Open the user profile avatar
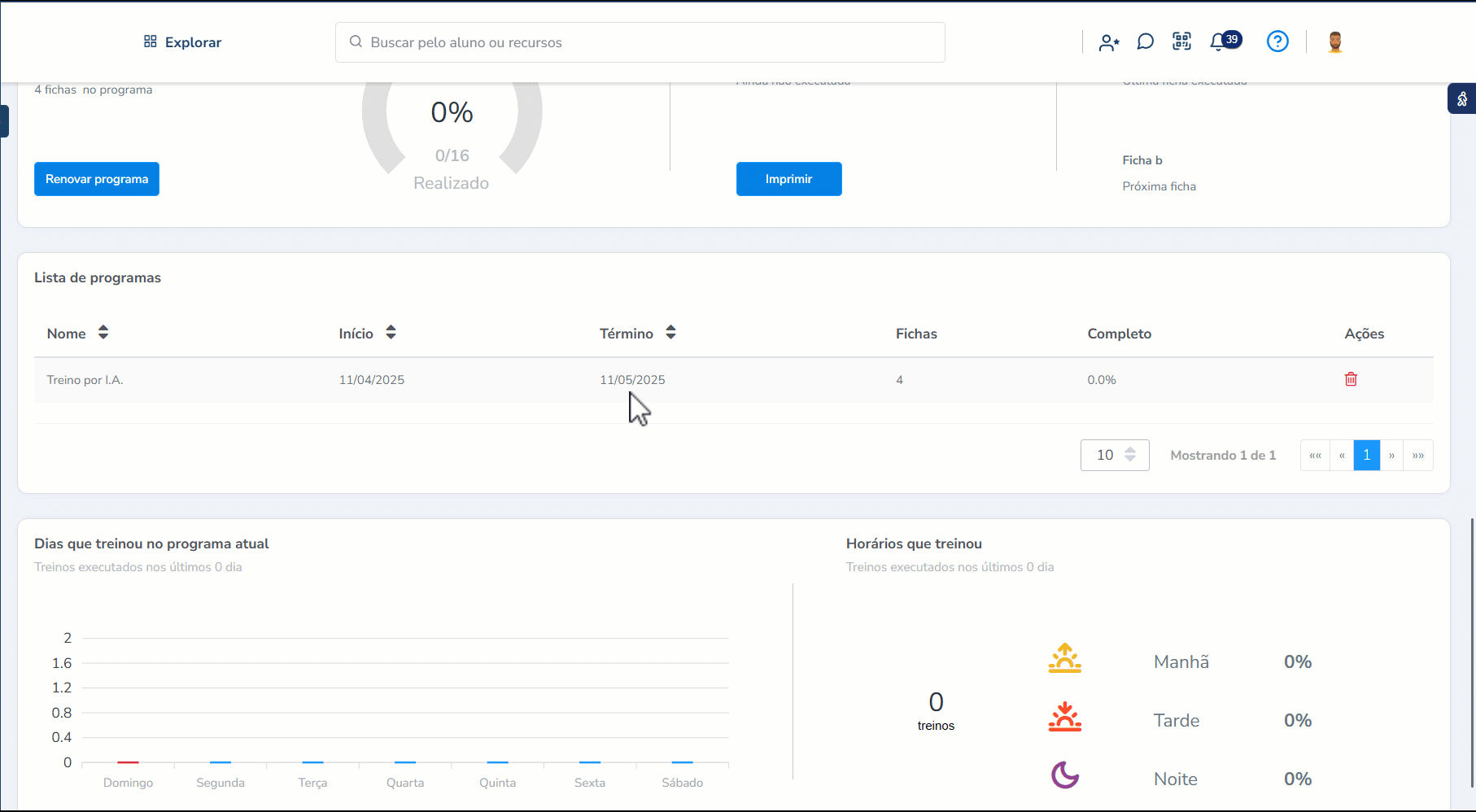1476x812 pixels. tap(1334, 41)
